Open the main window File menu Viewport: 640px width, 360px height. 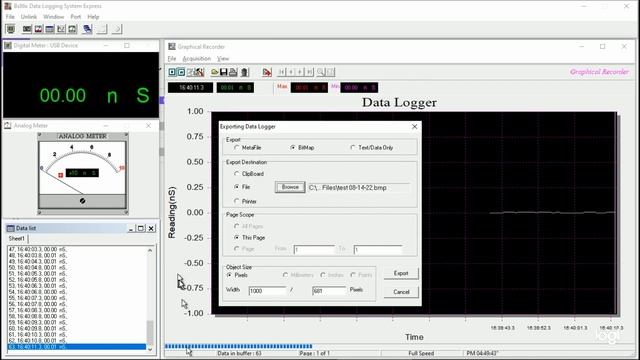pyautogui.click(x=10, y=17)
